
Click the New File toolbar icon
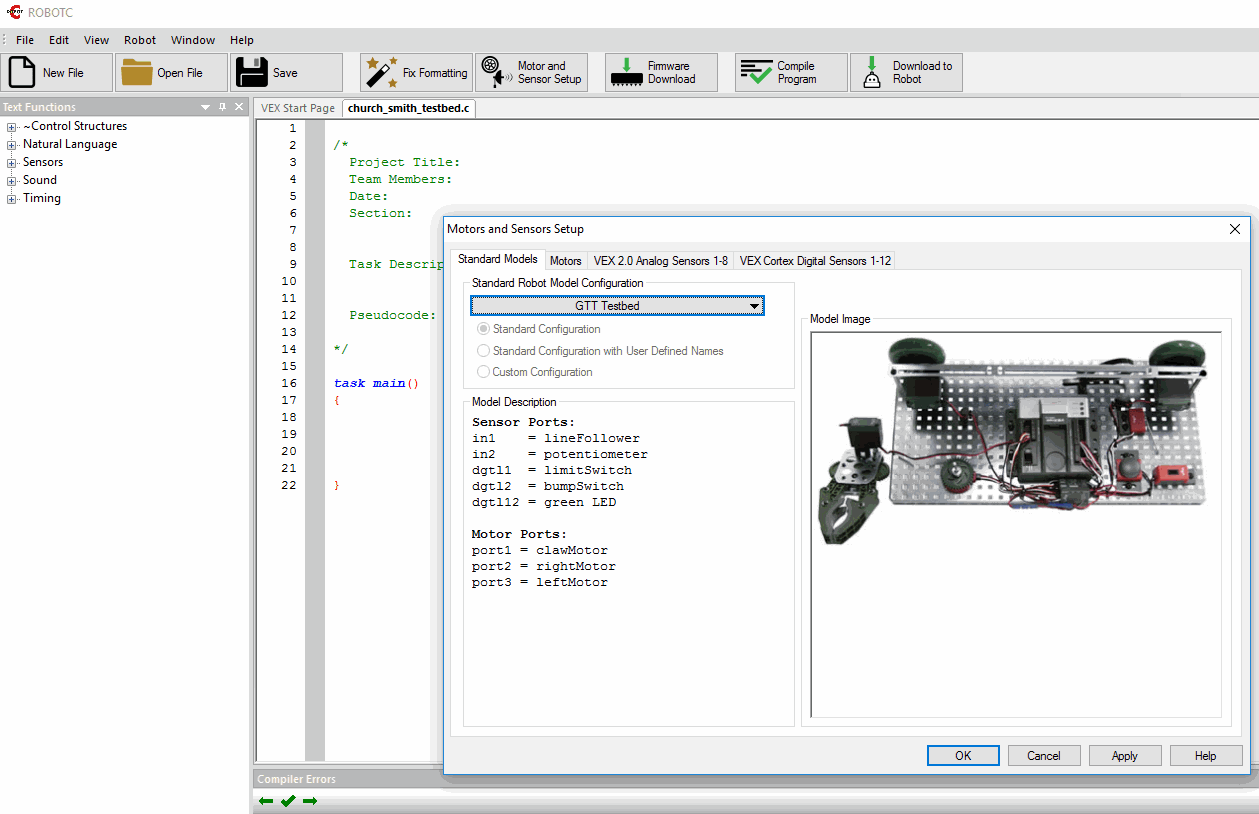point(23,73)
